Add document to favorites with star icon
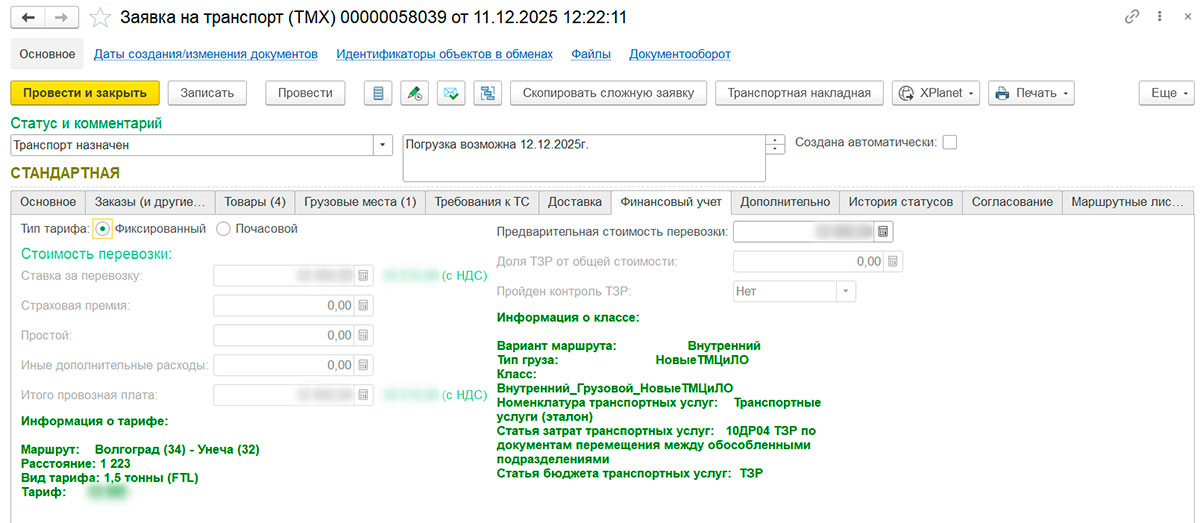 point(99,18)
